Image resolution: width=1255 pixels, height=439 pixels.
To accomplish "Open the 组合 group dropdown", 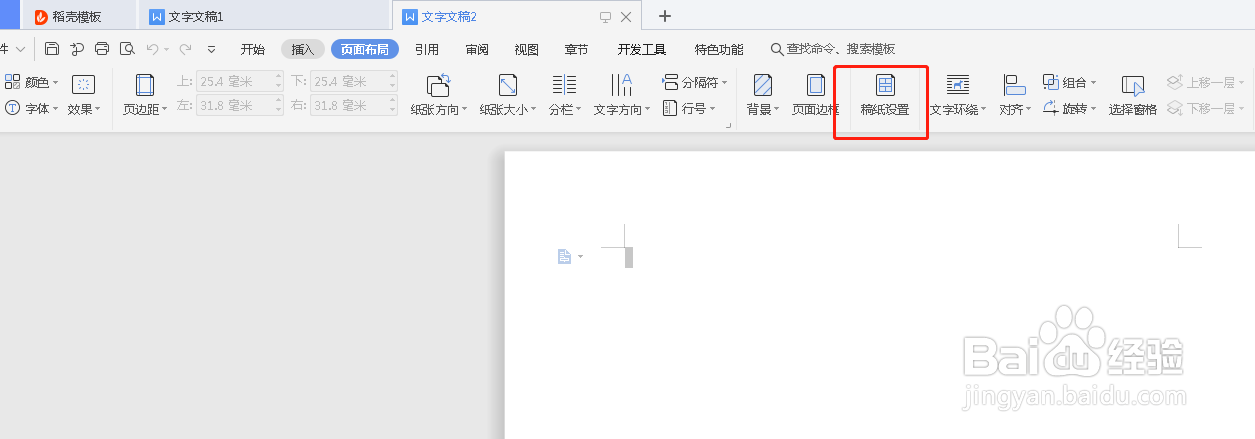I will (x=1069, y=83).
